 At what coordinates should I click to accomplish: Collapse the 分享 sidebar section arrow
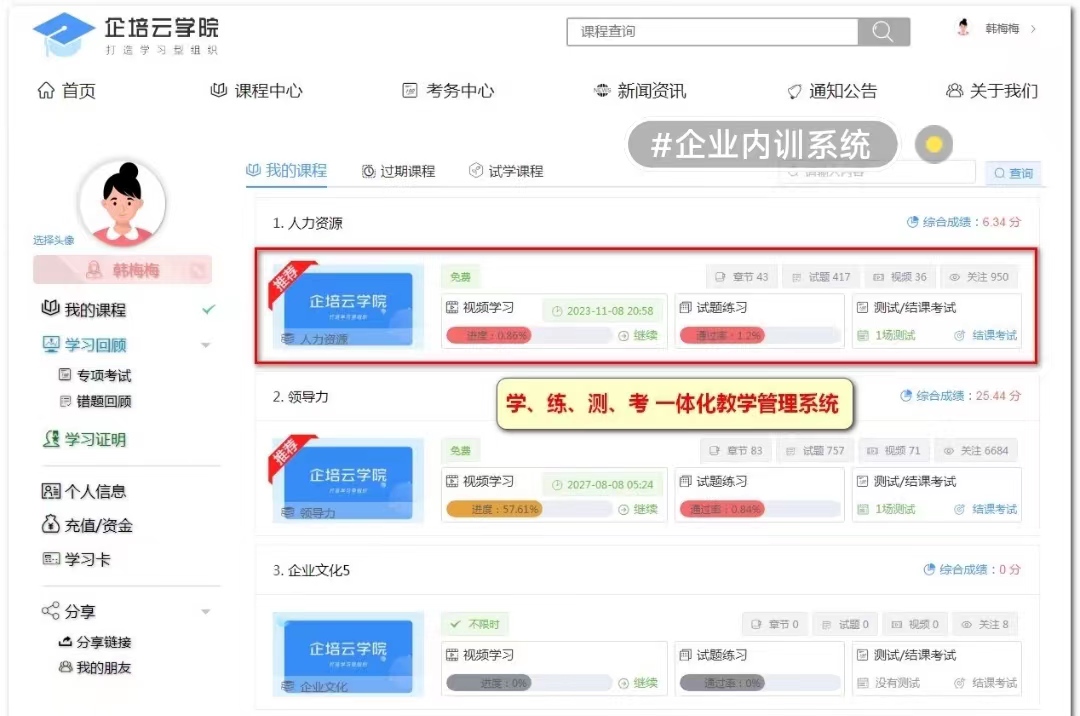[x=206, y=611]
